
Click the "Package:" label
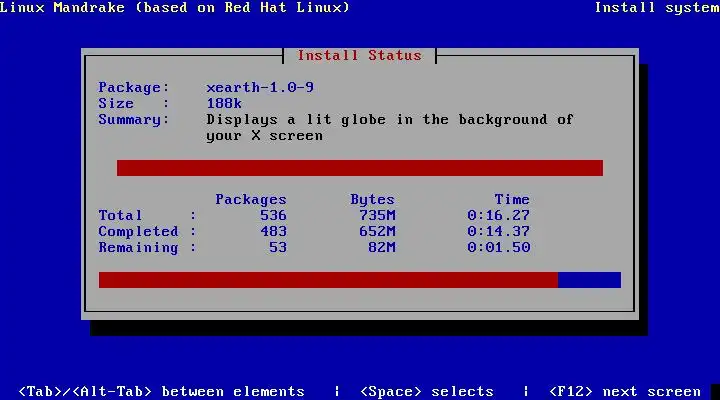click(134, 87)
